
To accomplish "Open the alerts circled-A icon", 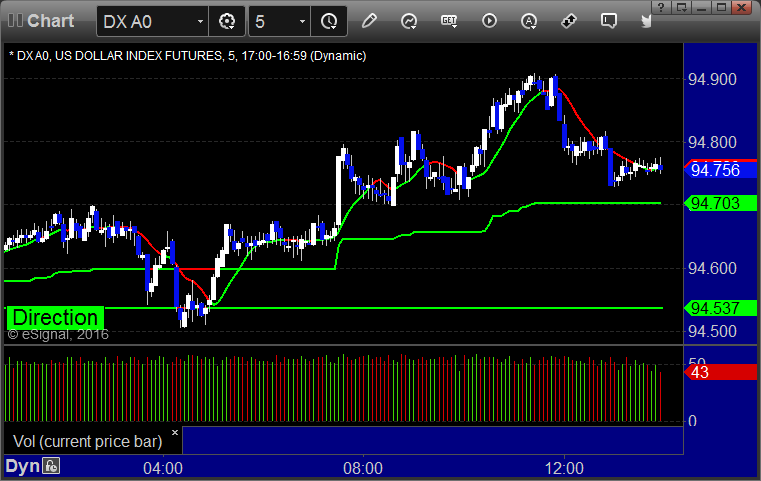I will [x=529, y=21].
